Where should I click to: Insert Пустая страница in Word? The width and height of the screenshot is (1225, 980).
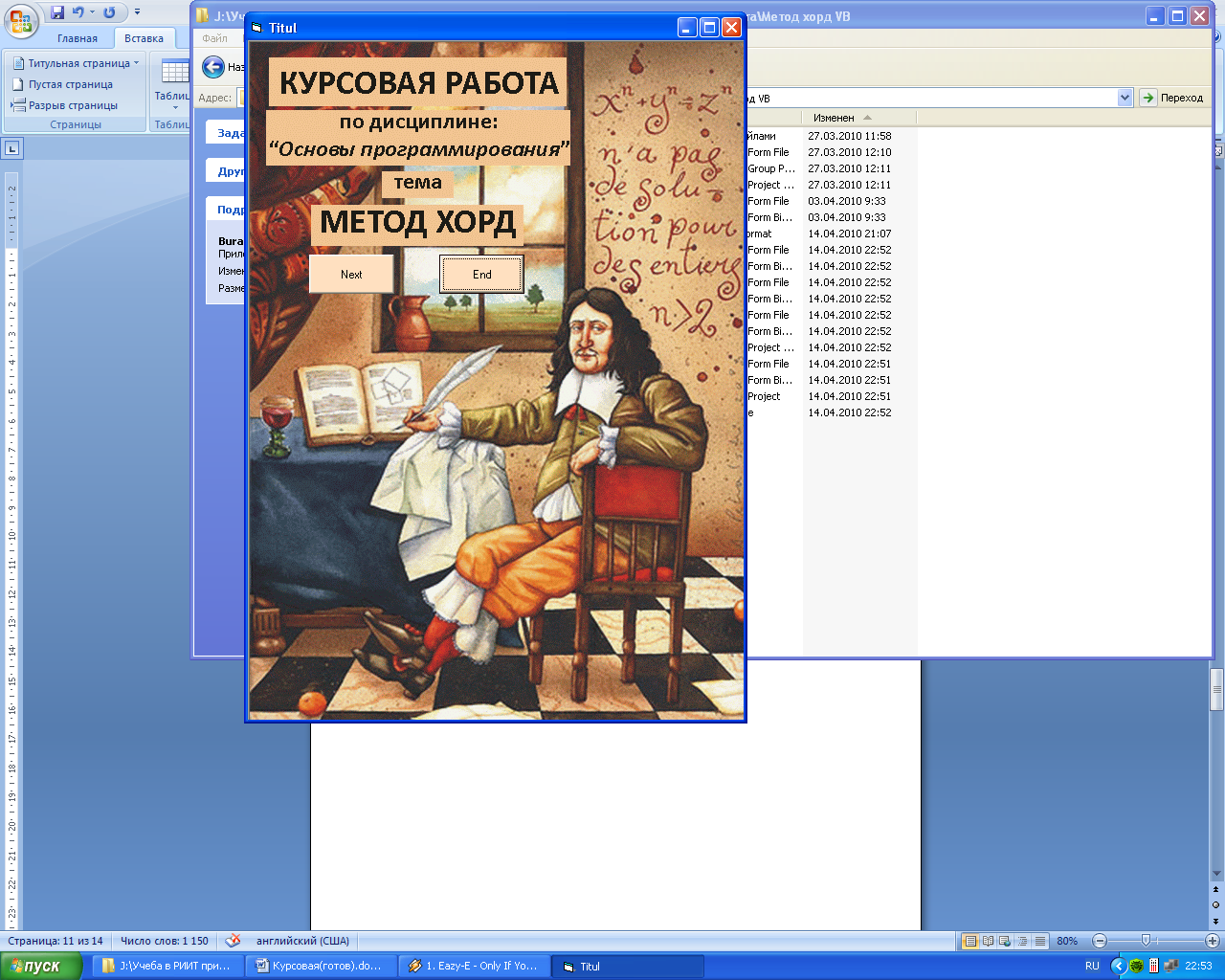63,84
